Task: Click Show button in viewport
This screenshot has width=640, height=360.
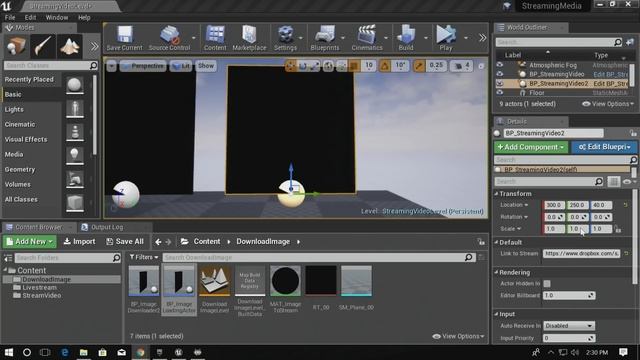Action: point(206,66)
